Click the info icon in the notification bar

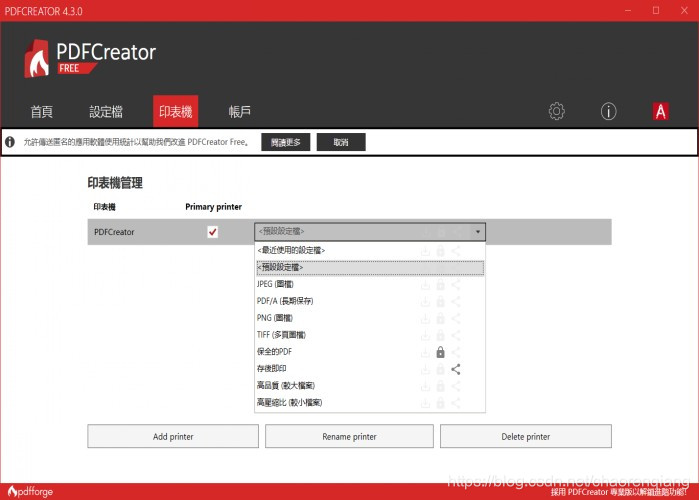pyautogui.click(x=10, y=142)
